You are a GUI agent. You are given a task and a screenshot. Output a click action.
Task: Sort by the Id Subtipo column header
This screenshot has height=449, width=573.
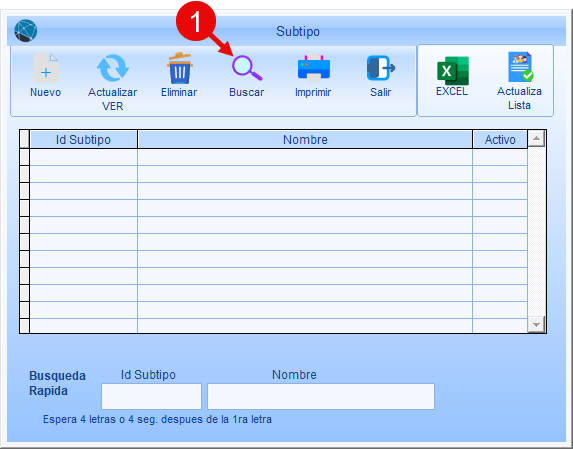pyautogui.click(x=83, y=139)
